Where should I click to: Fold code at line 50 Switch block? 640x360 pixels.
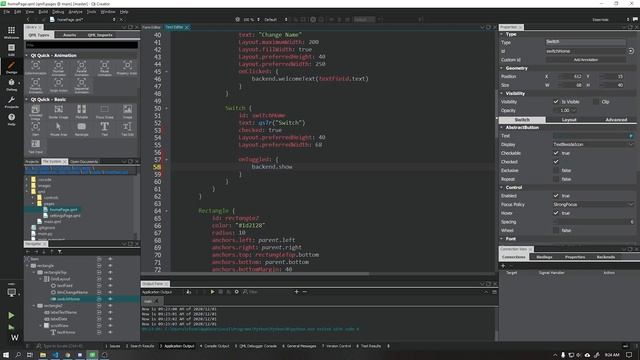(167, 108)
